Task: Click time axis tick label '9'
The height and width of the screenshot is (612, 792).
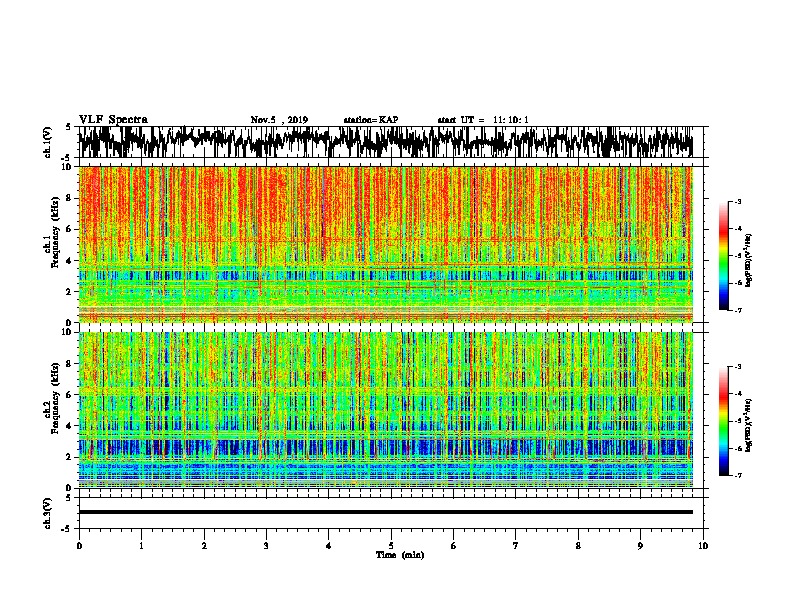Action: coord(640,546)
